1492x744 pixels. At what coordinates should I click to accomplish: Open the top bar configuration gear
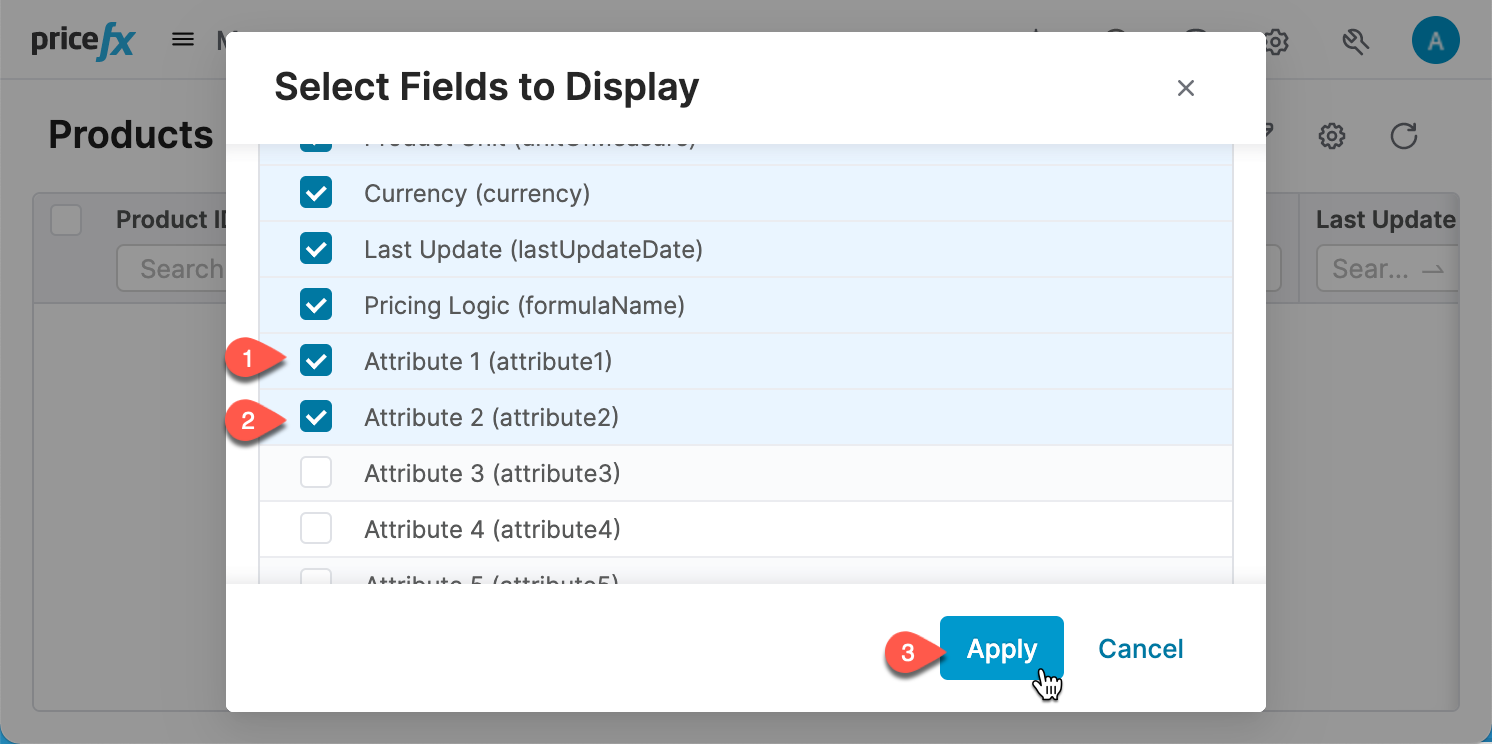(x=1276, y=41)
